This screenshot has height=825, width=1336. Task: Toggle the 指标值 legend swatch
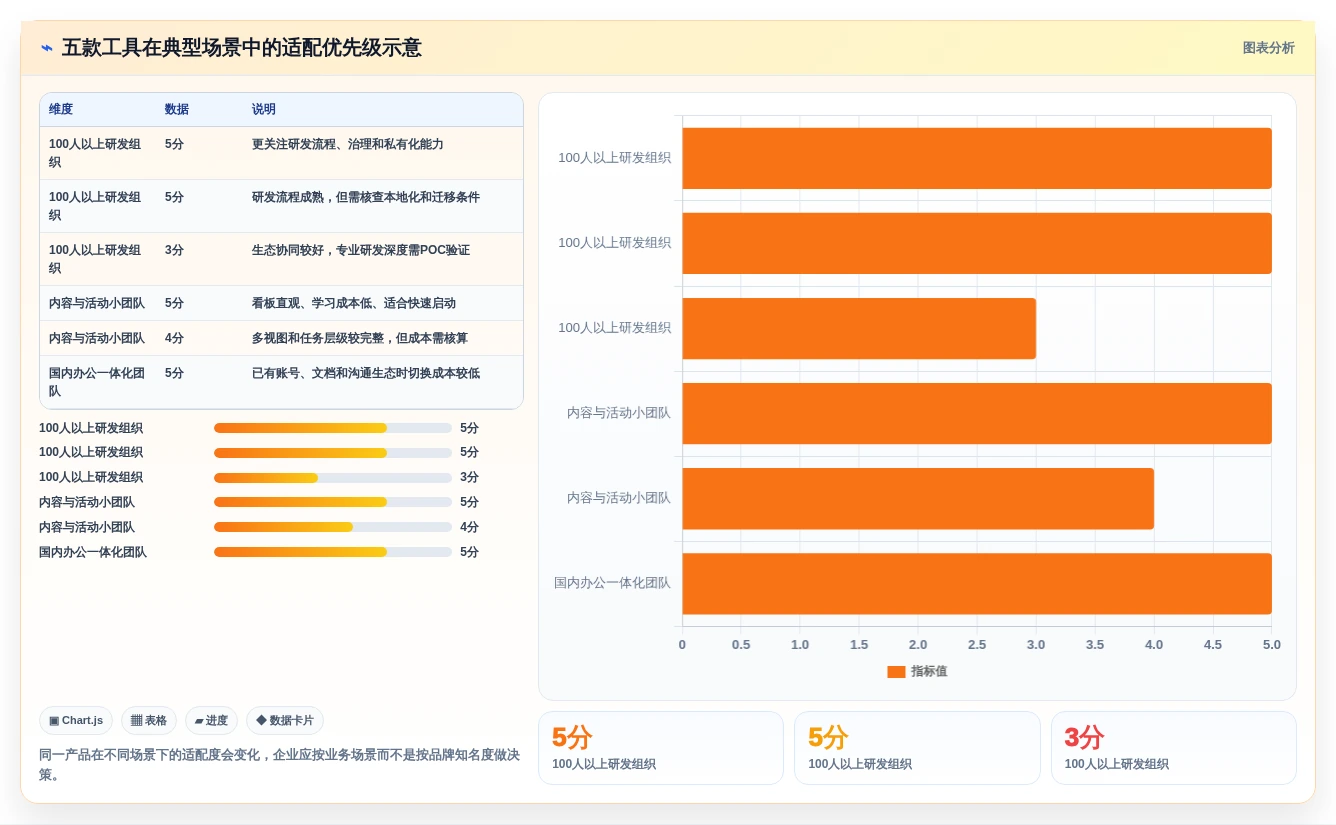click(x=896, y=672)
